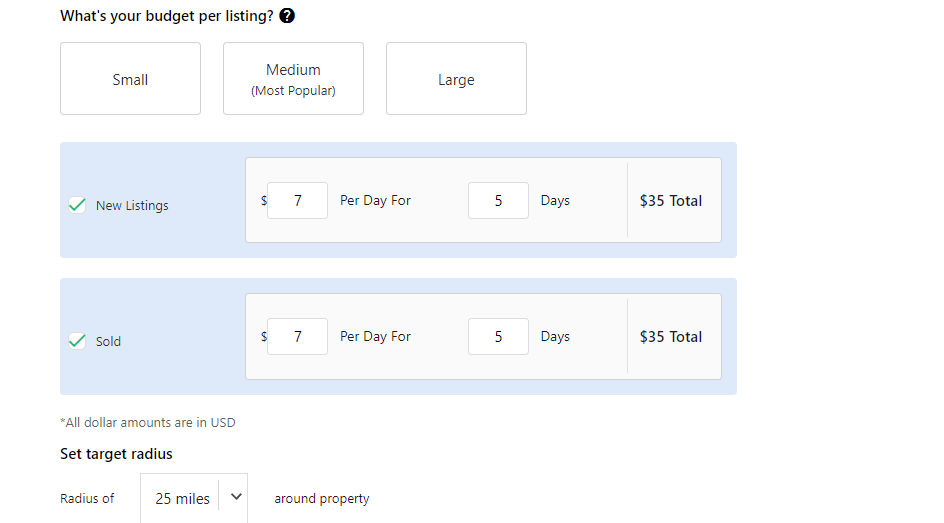The height and width of the screenshot is (523, 944).
Task: Click the Sold days count field
Action: click(498, 336)
